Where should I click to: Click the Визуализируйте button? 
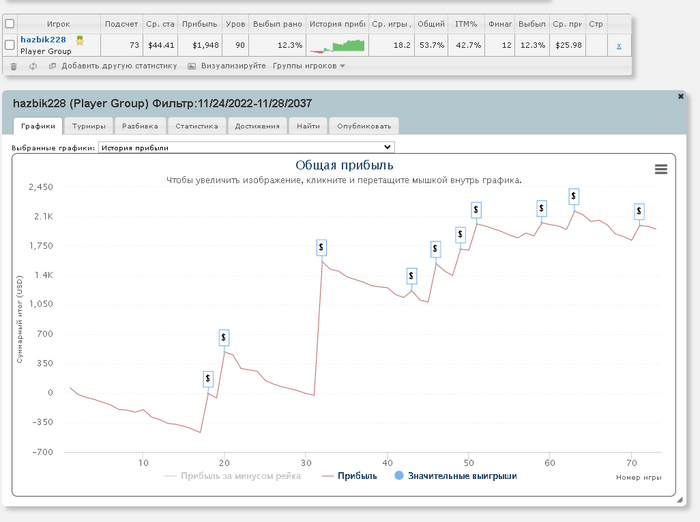(x=227, y=66)
